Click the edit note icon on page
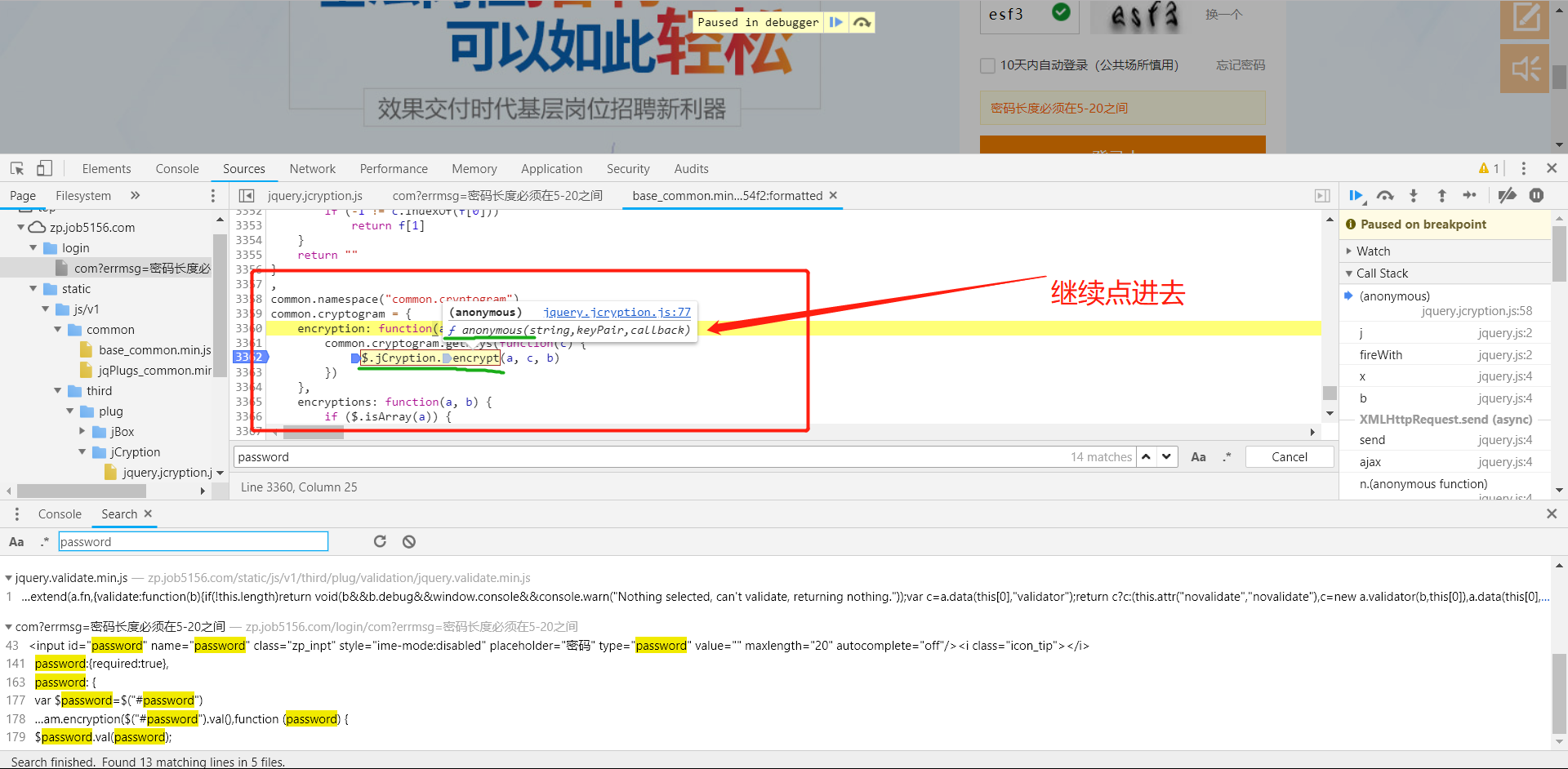This screenshot has height=769, width=1568. (x=1525, y=18)
